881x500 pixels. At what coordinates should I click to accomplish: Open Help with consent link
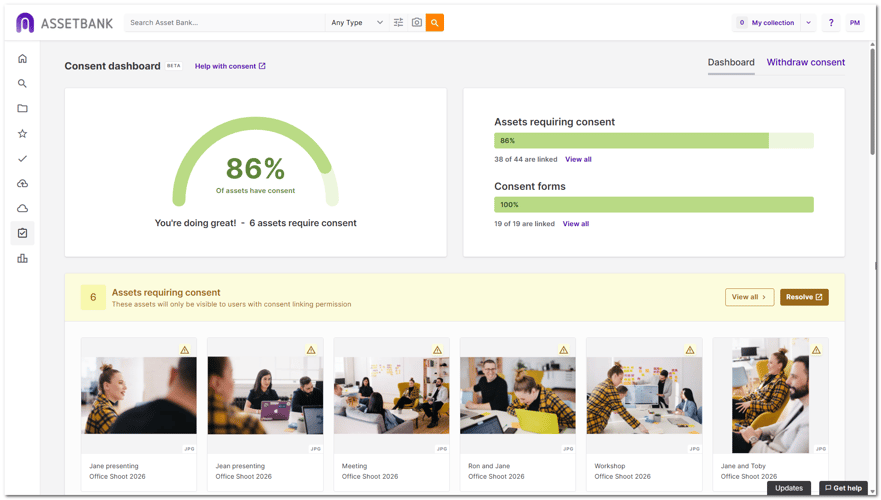click(x=230, y=66)
